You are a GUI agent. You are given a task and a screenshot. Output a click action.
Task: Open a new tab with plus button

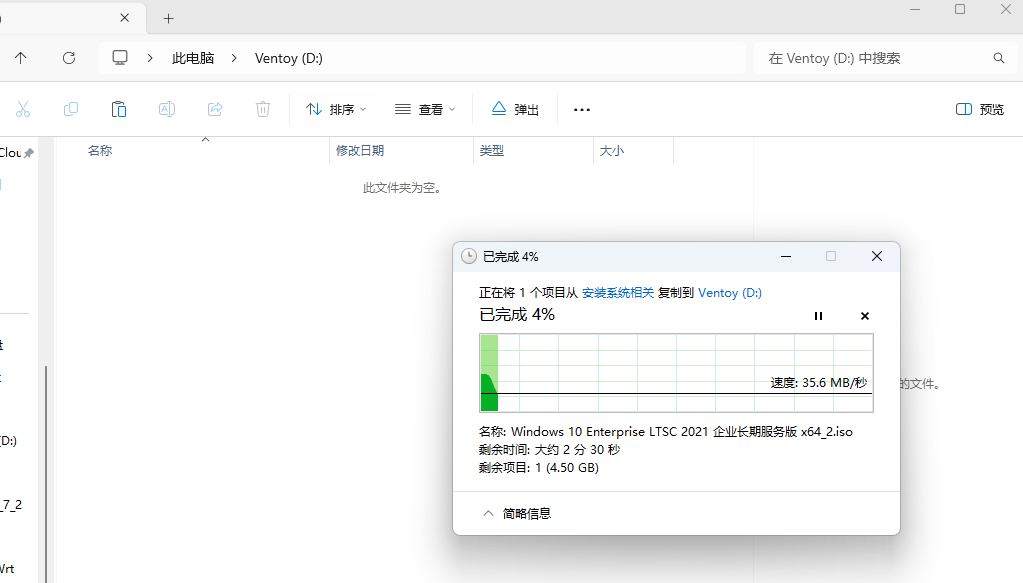coord(169,18)
